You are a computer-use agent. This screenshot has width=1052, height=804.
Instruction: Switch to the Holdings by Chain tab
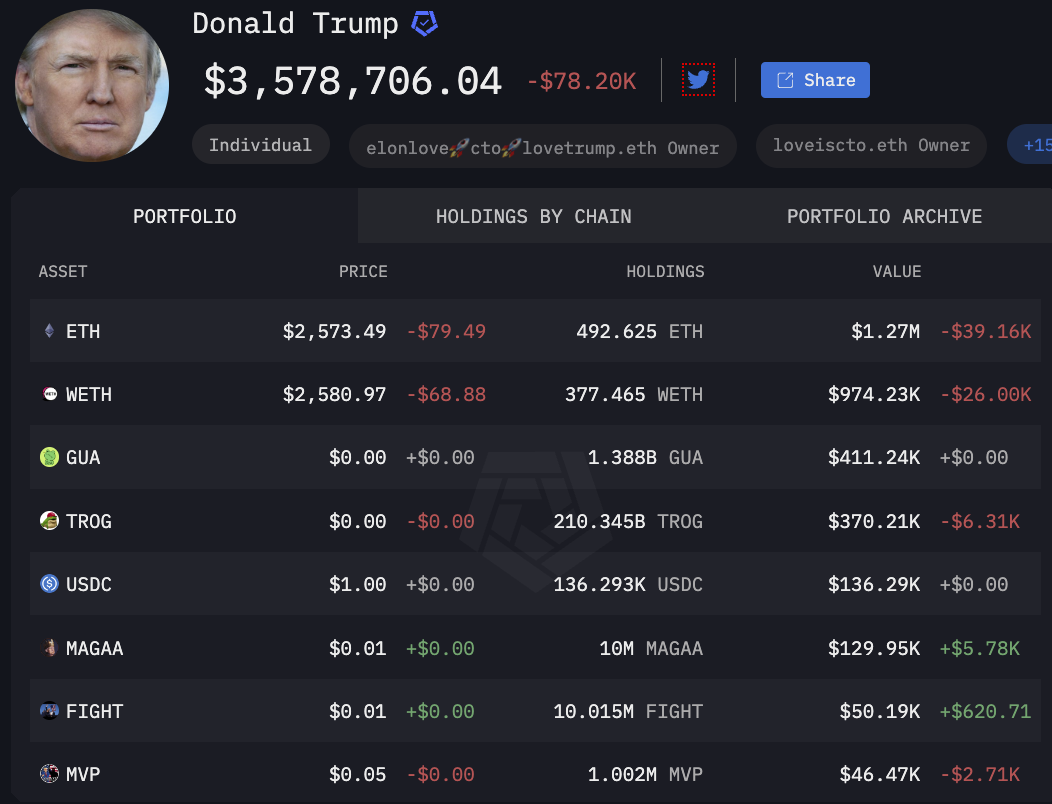(x=533, y=216)
